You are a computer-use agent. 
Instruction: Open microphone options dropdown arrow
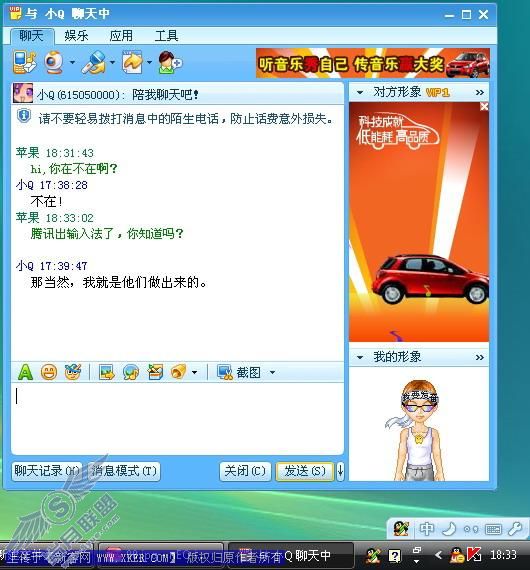112,63
